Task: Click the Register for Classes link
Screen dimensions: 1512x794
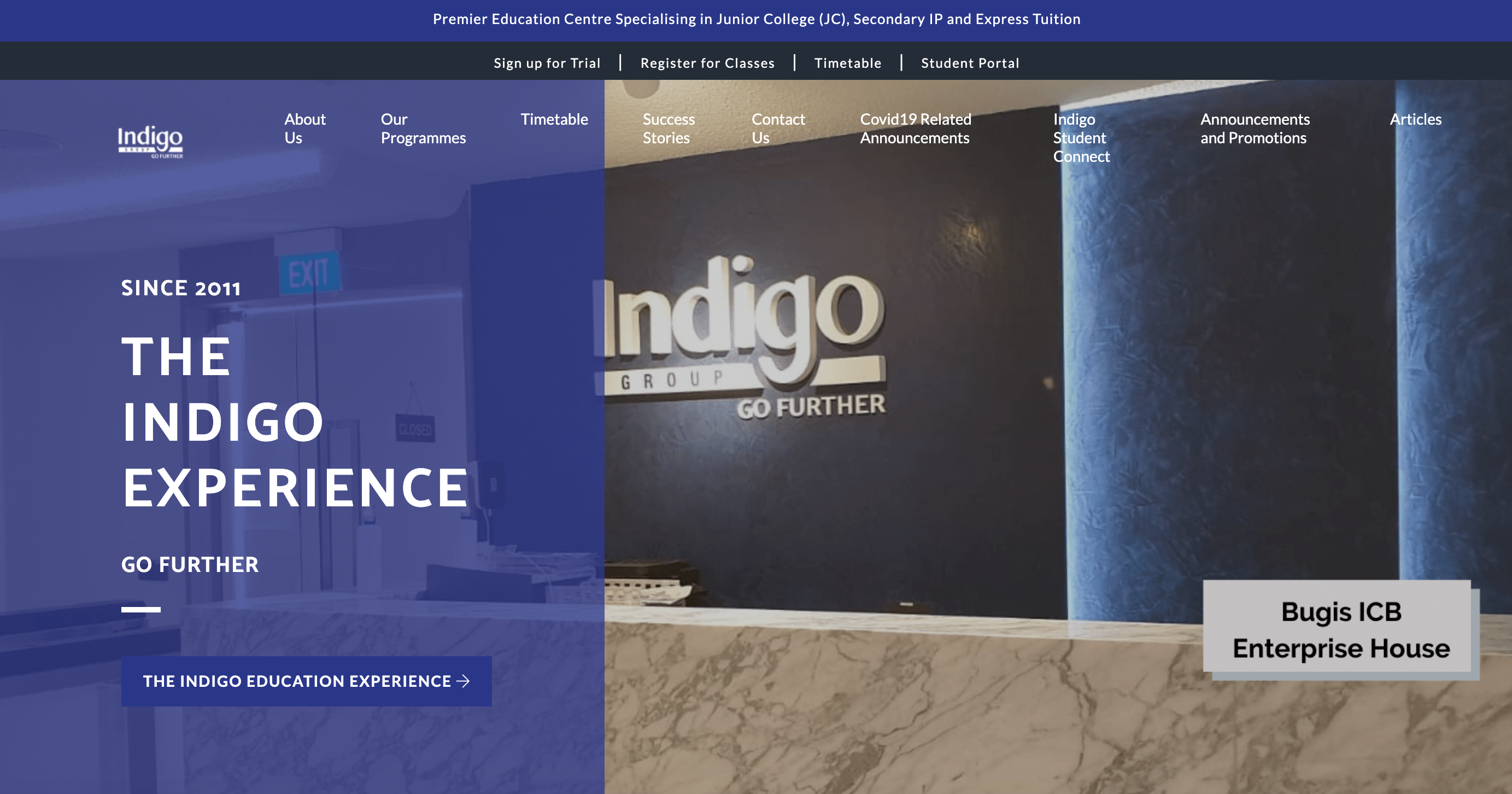Action: pyautogui.click(x=707, y=63)
